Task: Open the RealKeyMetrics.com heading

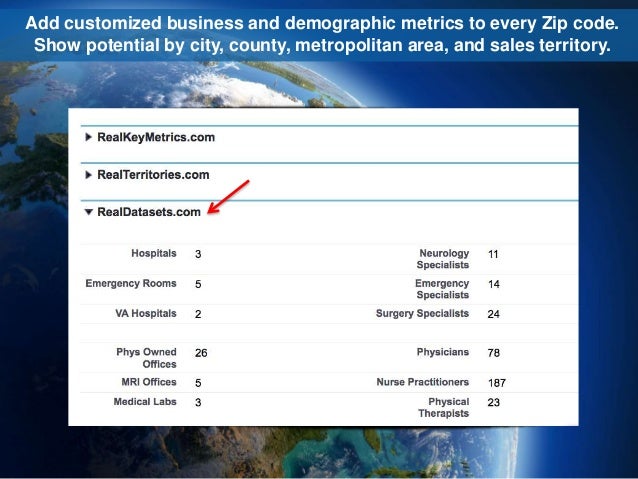Action: point(156,138)
